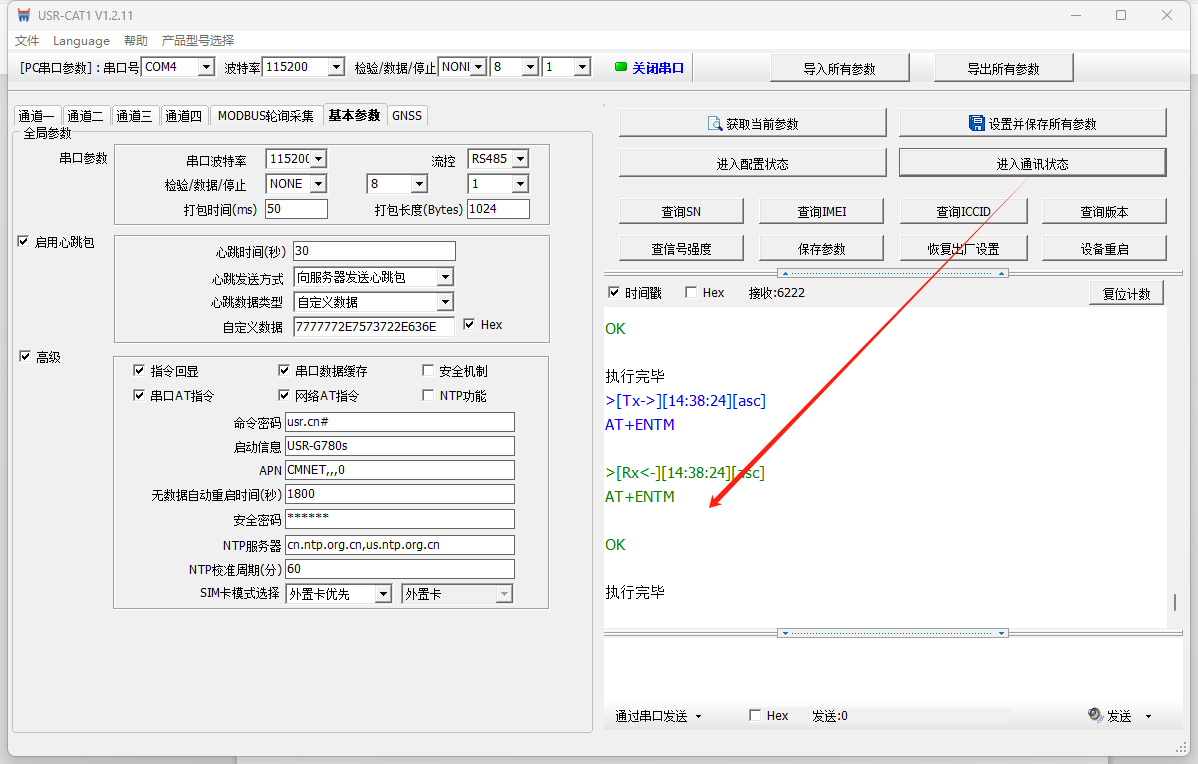
Task: Click the green serial port status indicator icon
Action: (620, 67)
